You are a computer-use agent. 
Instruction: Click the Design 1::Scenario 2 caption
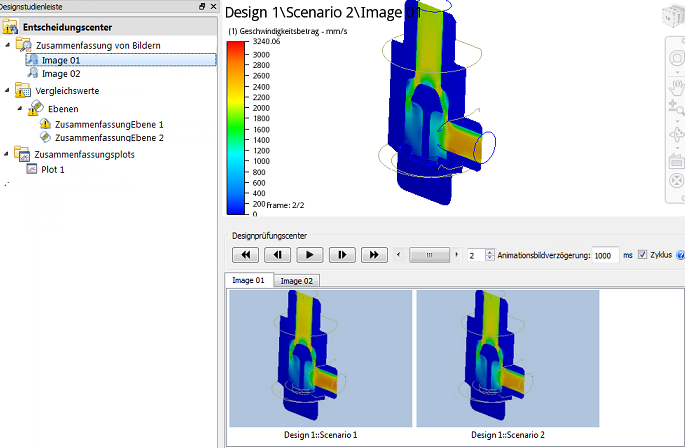pyautogui.click(x=508, y=435)
